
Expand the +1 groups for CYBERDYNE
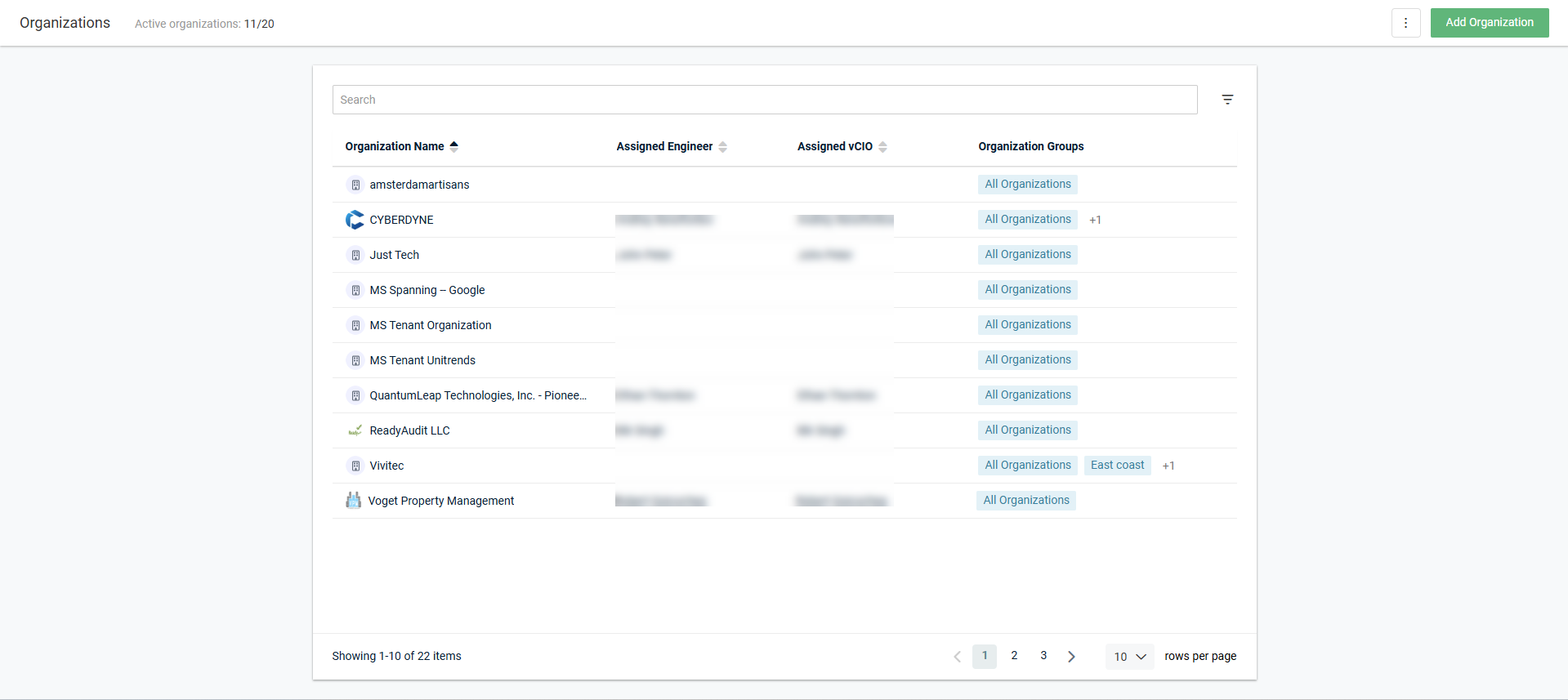point(1095,220)
